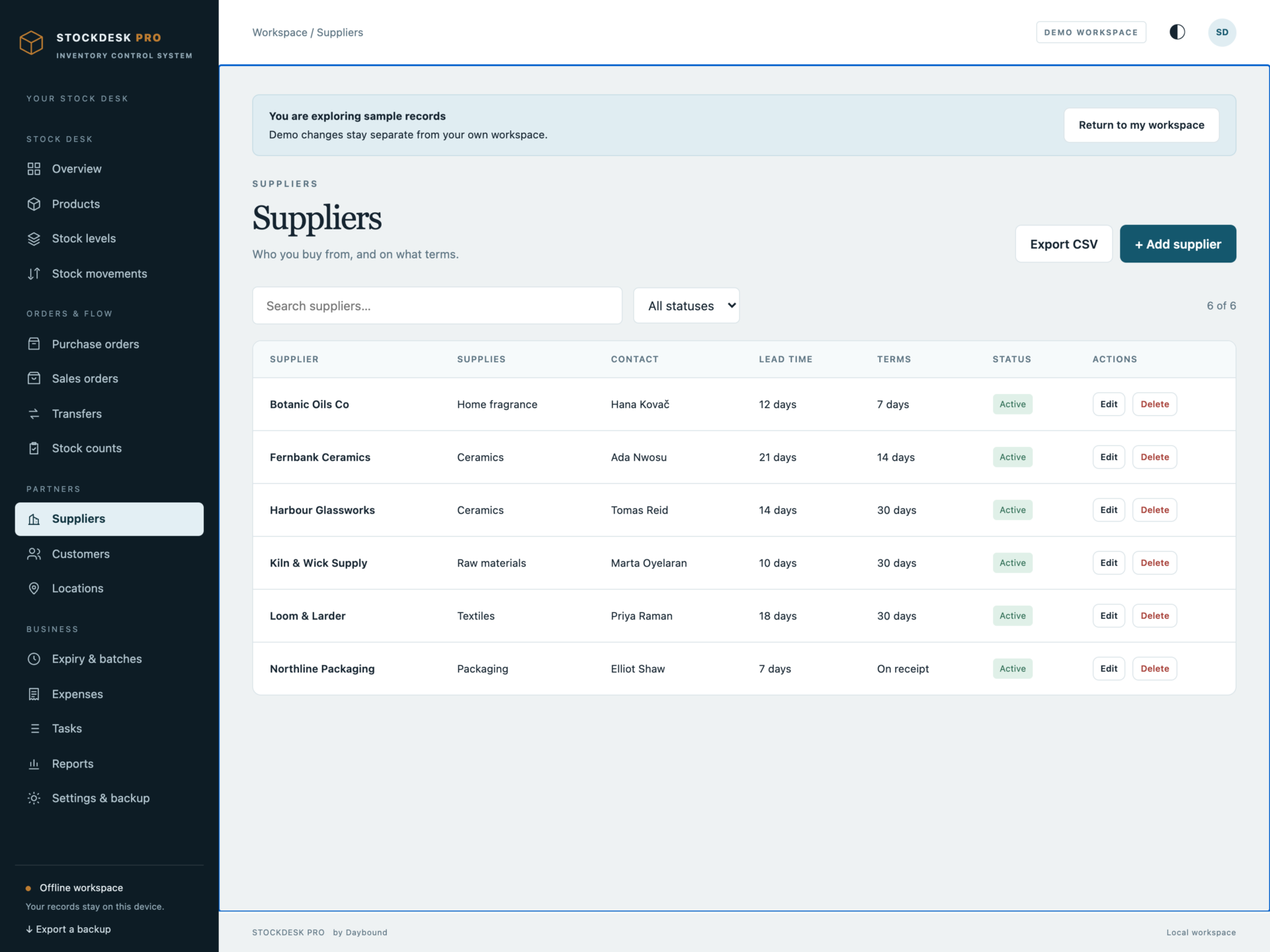Export the suppliers list as CSV

pos(1064,244)
